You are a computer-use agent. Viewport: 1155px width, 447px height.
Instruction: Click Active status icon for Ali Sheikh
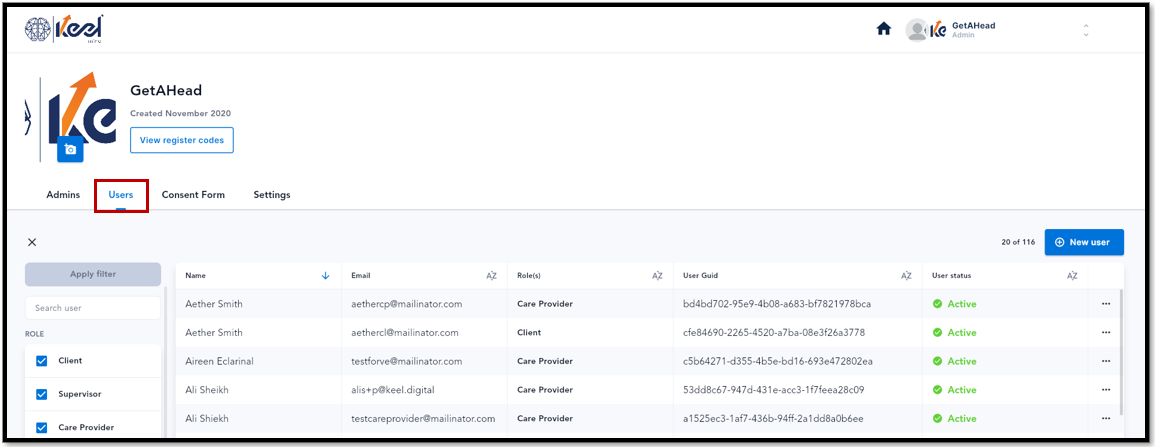click(x=938, y=390)
